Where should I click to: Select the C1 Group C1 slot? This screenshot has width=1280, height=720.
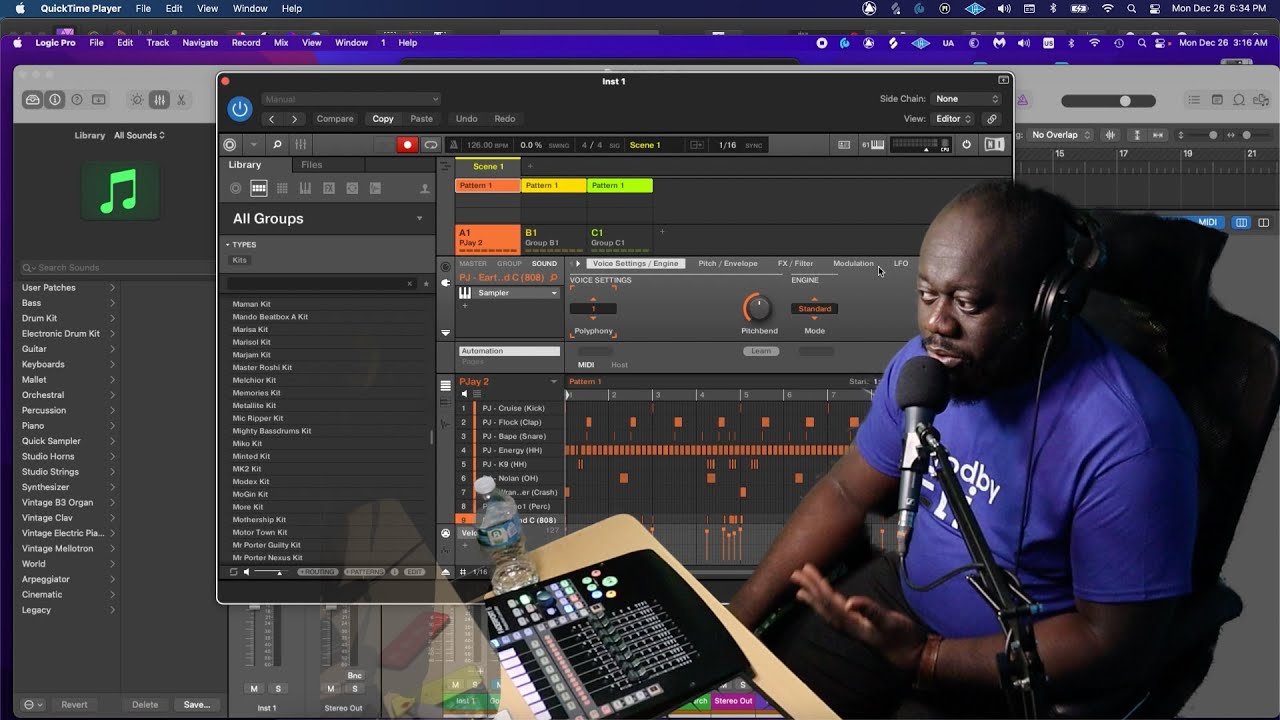[x=620, y=238]
